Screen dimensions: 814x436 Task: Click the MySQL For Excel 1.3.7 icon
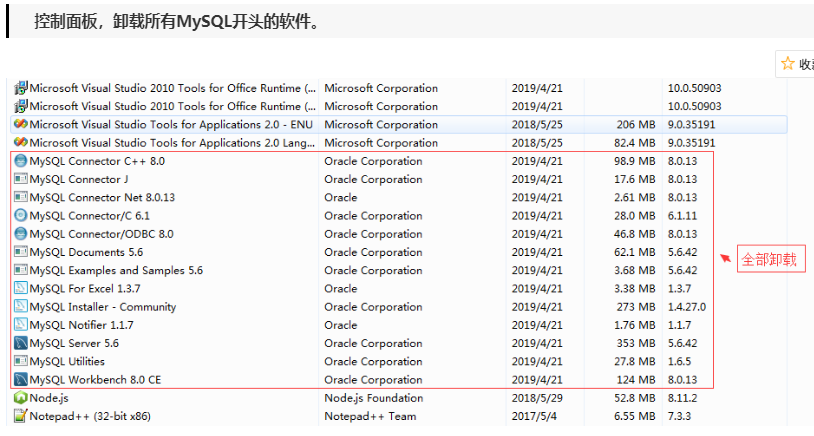pyautogui.click(x=21, y=288)
